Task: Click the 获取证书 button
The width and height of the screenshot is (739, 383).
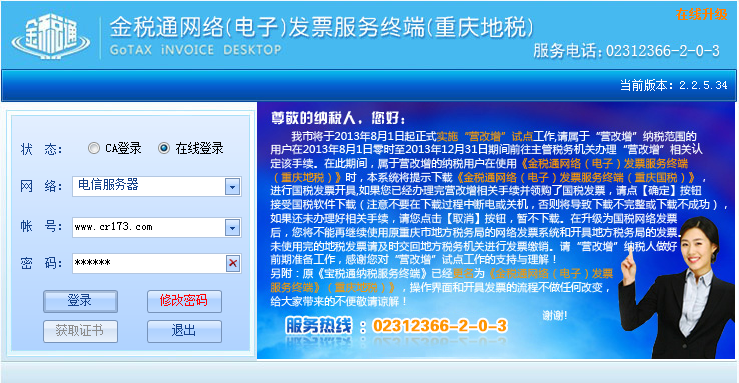Action: (x=80, y=331)
